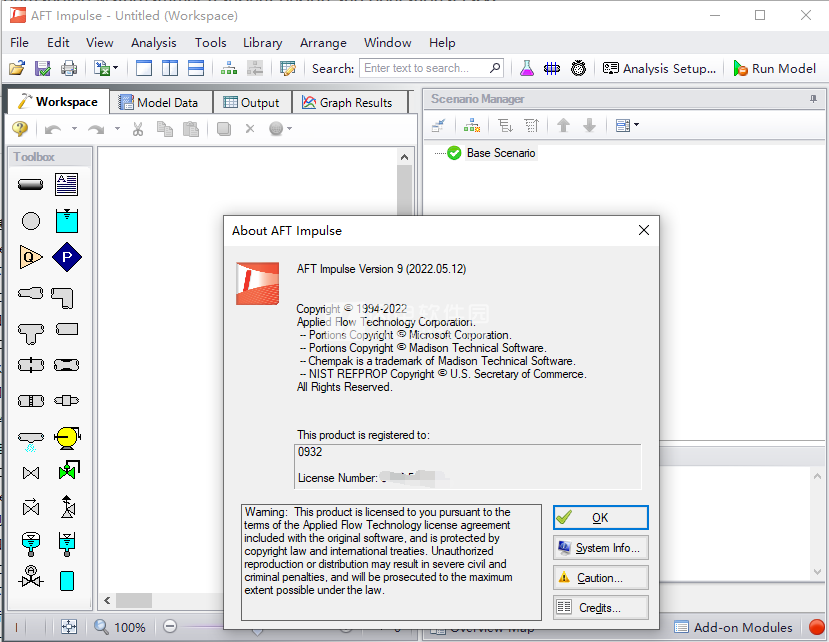Select Base Scenario in Scenario Manager
The height and width of the screenshot is (642, 829).
coord(501,153)
